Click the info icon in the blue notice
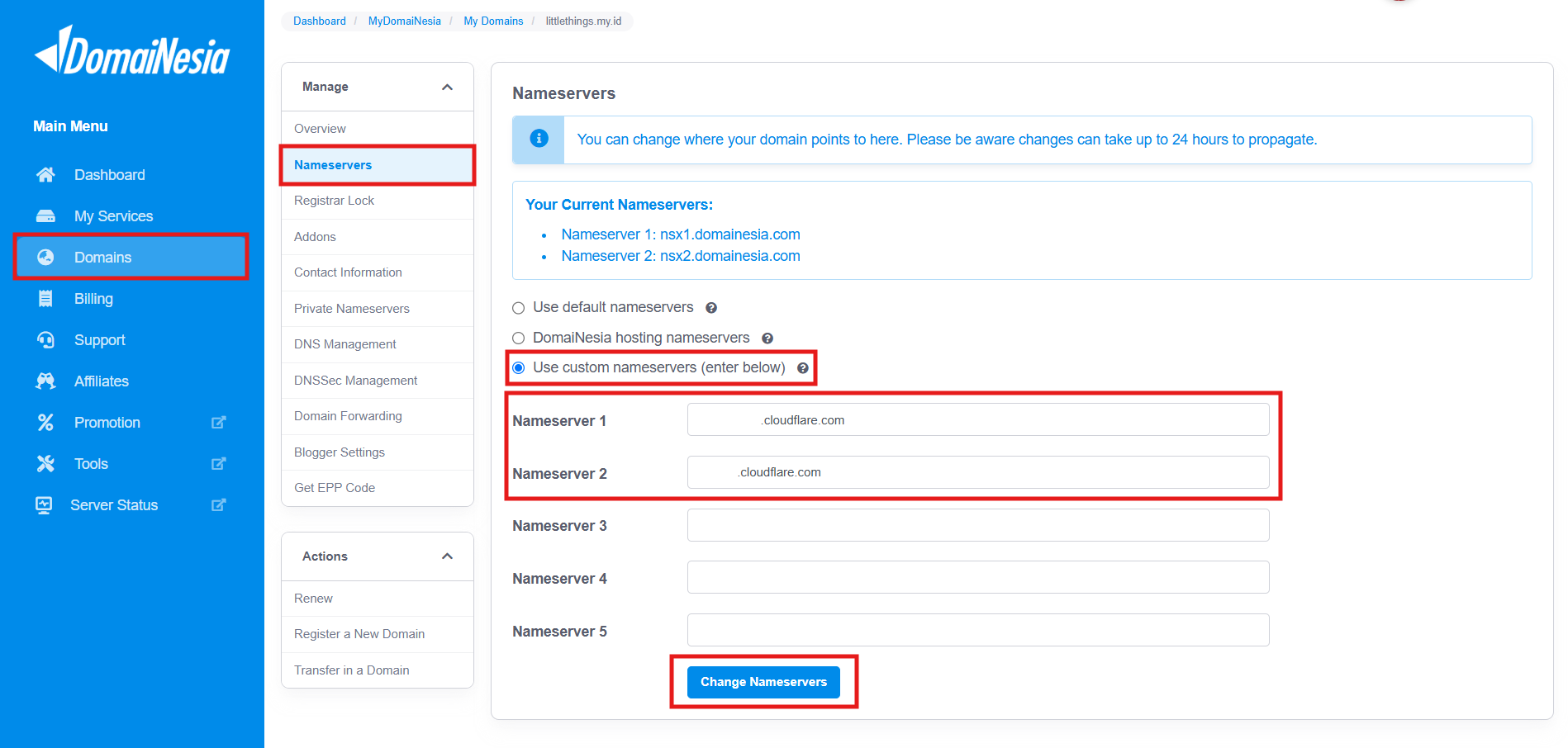This screenshot has height=748, width=1568. pos(539,139)
